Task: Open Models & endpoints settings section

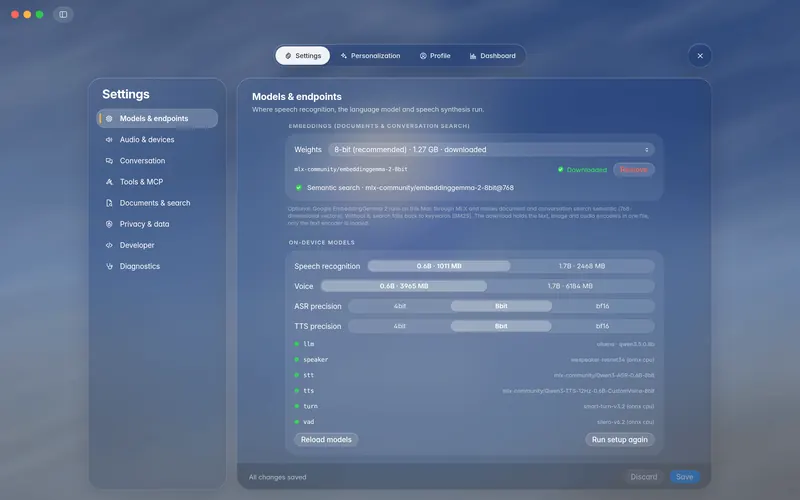Action: point(157,118)
